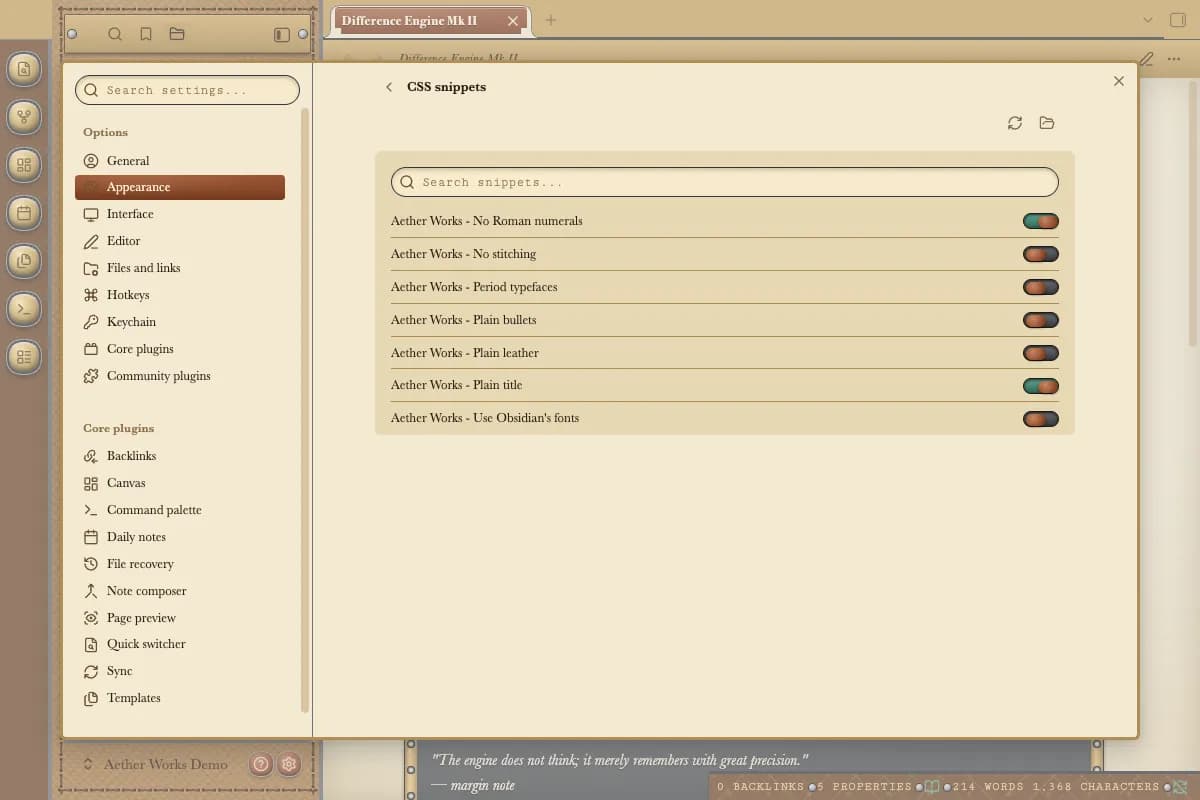The width and height of the screenshot is (1200, 800).
Task: Open bookmarks icon in sidebar header
Action: tap(146, 34)
